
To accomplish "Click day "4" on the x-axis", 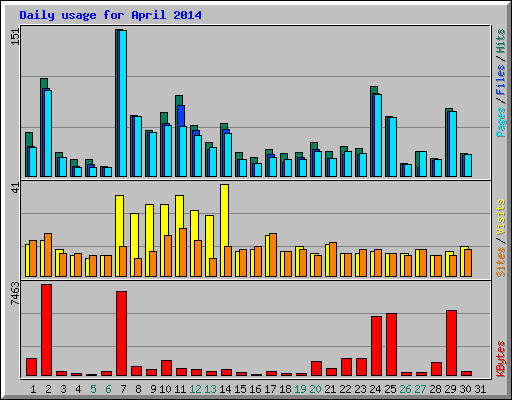I will pos(78,389).
